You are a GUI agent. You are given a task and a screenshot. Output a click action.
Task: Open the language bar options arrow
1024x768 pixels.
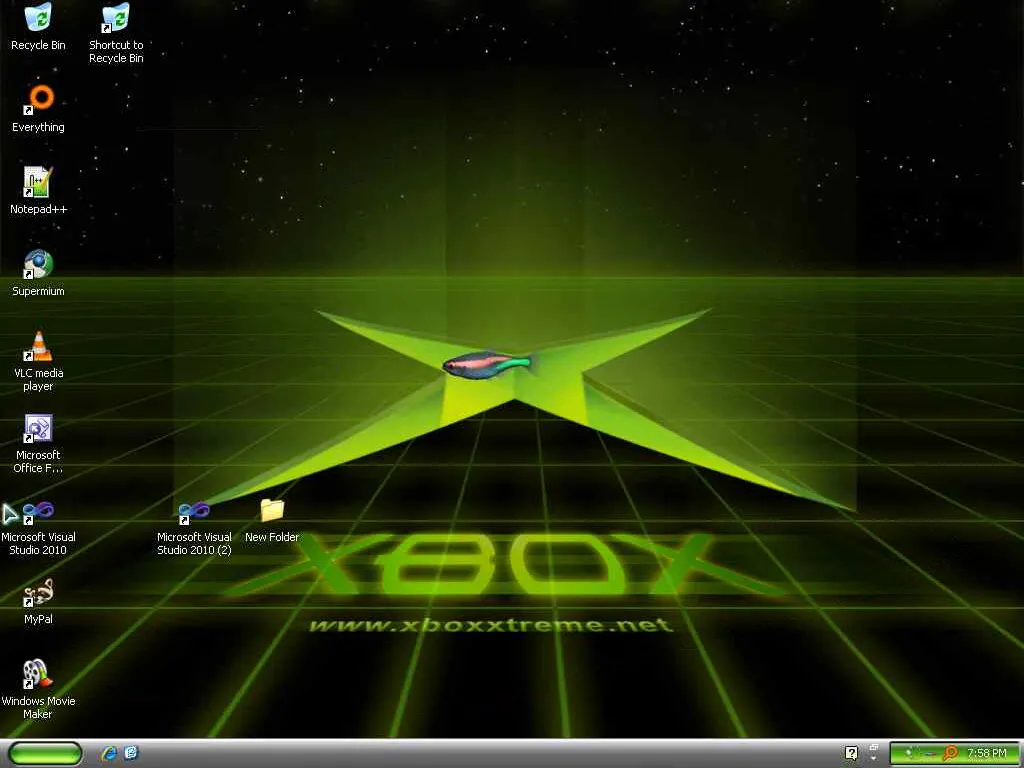point(874,758)
